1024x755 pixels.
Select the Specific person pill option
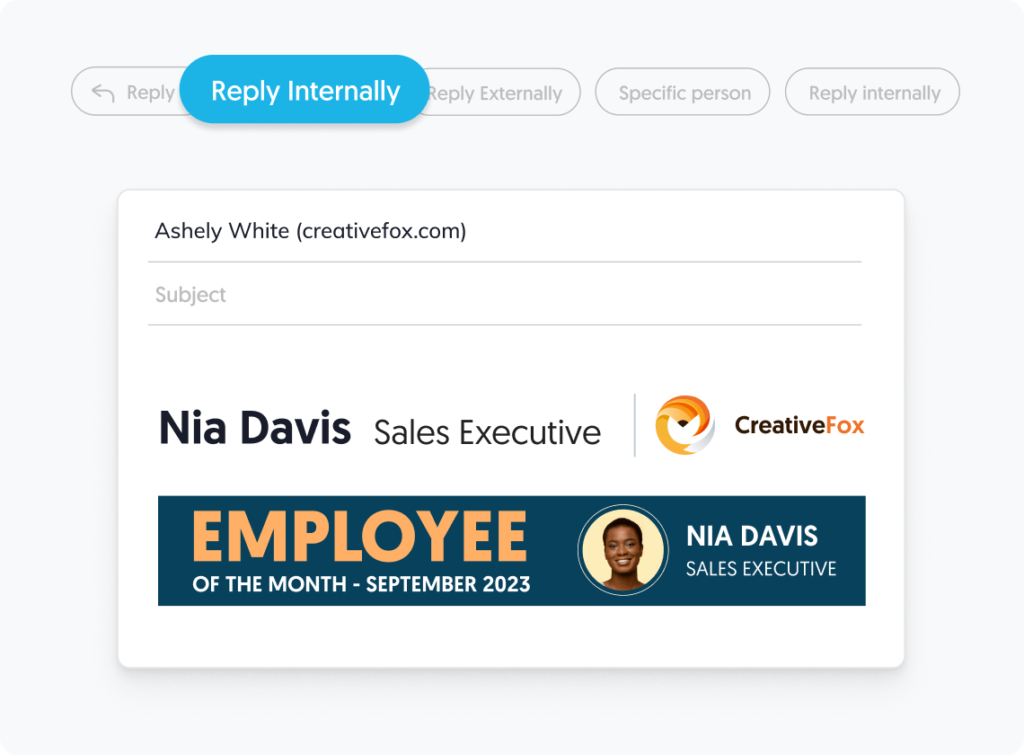point(683,93)
